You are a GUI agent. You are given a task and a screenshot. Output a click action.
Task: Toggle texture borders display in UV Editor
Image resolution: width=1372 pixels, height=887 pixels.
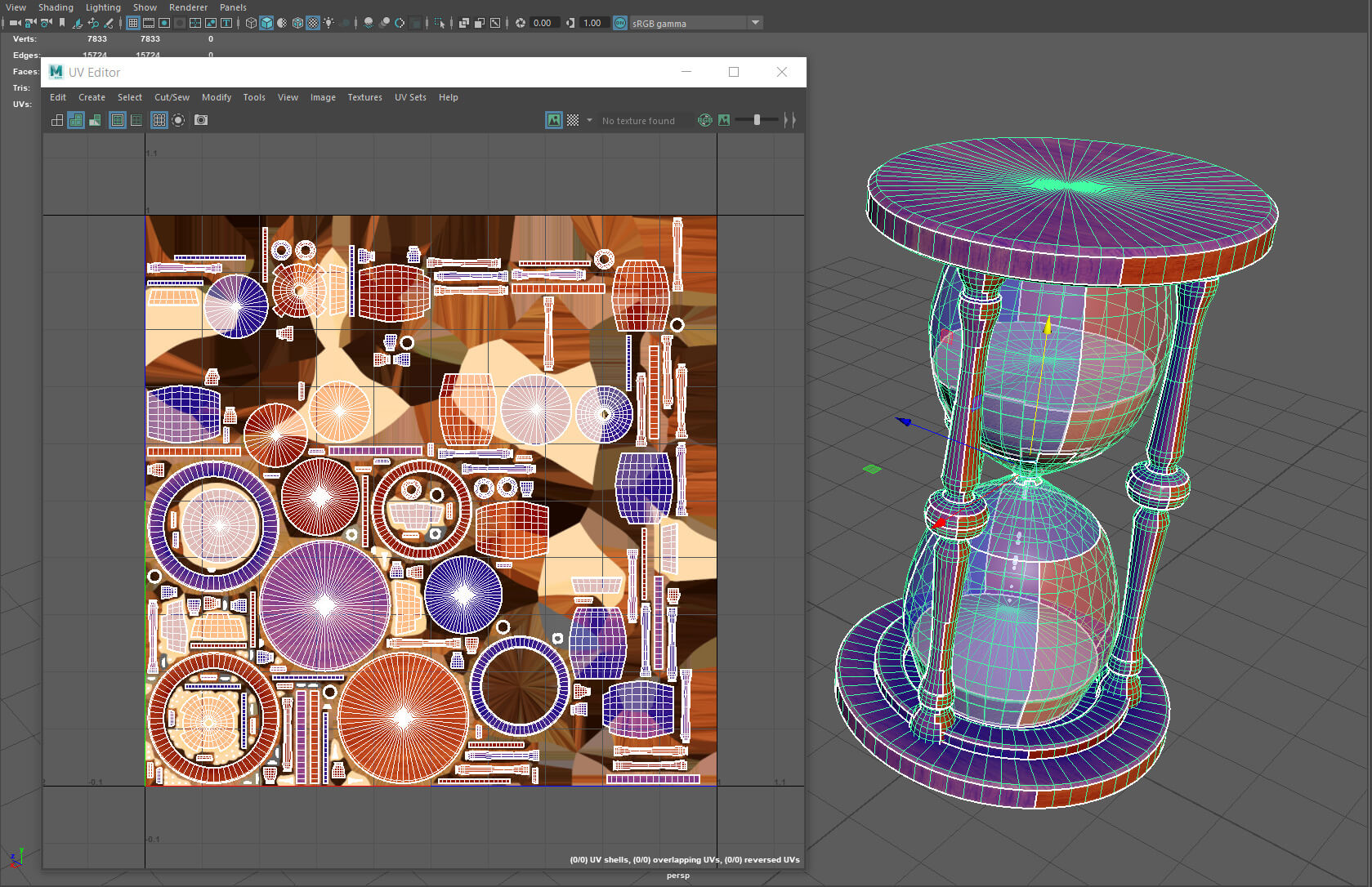(x=118, y=120)
